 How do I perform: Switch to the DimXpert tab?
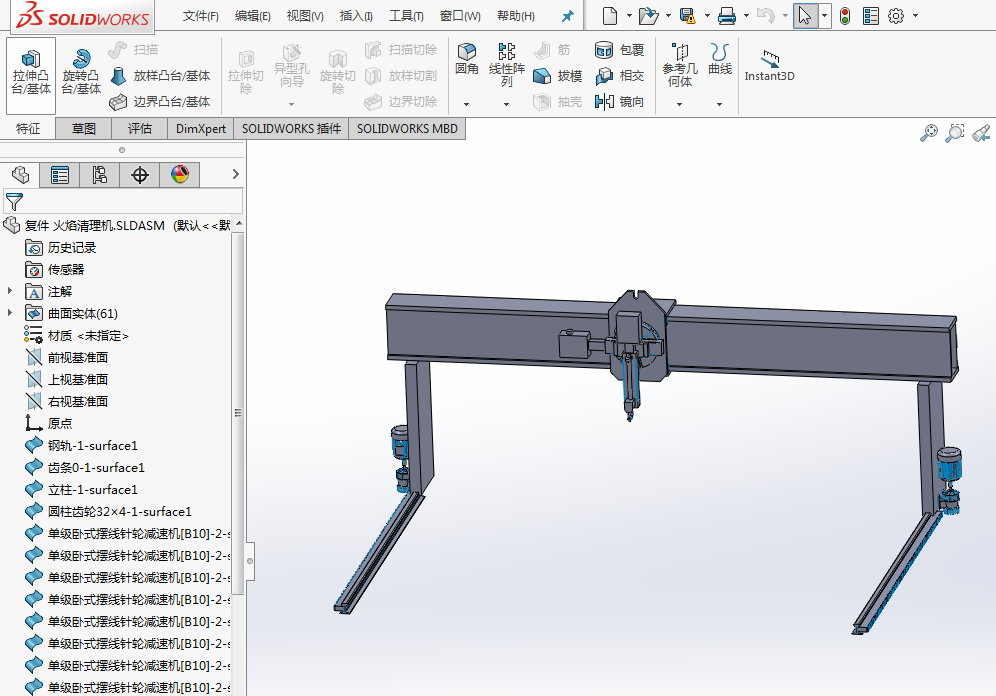(x=201, y=129)
